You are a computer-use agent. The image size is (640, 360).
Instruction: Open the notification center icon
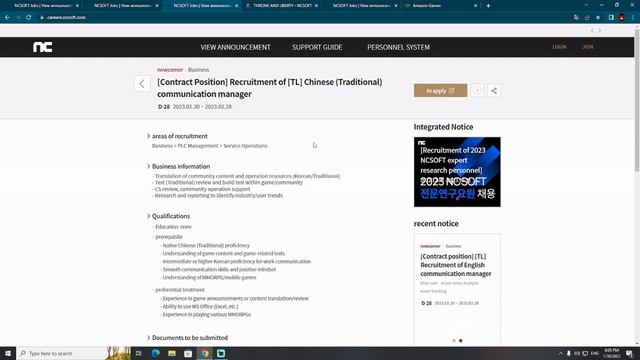tap(629, 353)
